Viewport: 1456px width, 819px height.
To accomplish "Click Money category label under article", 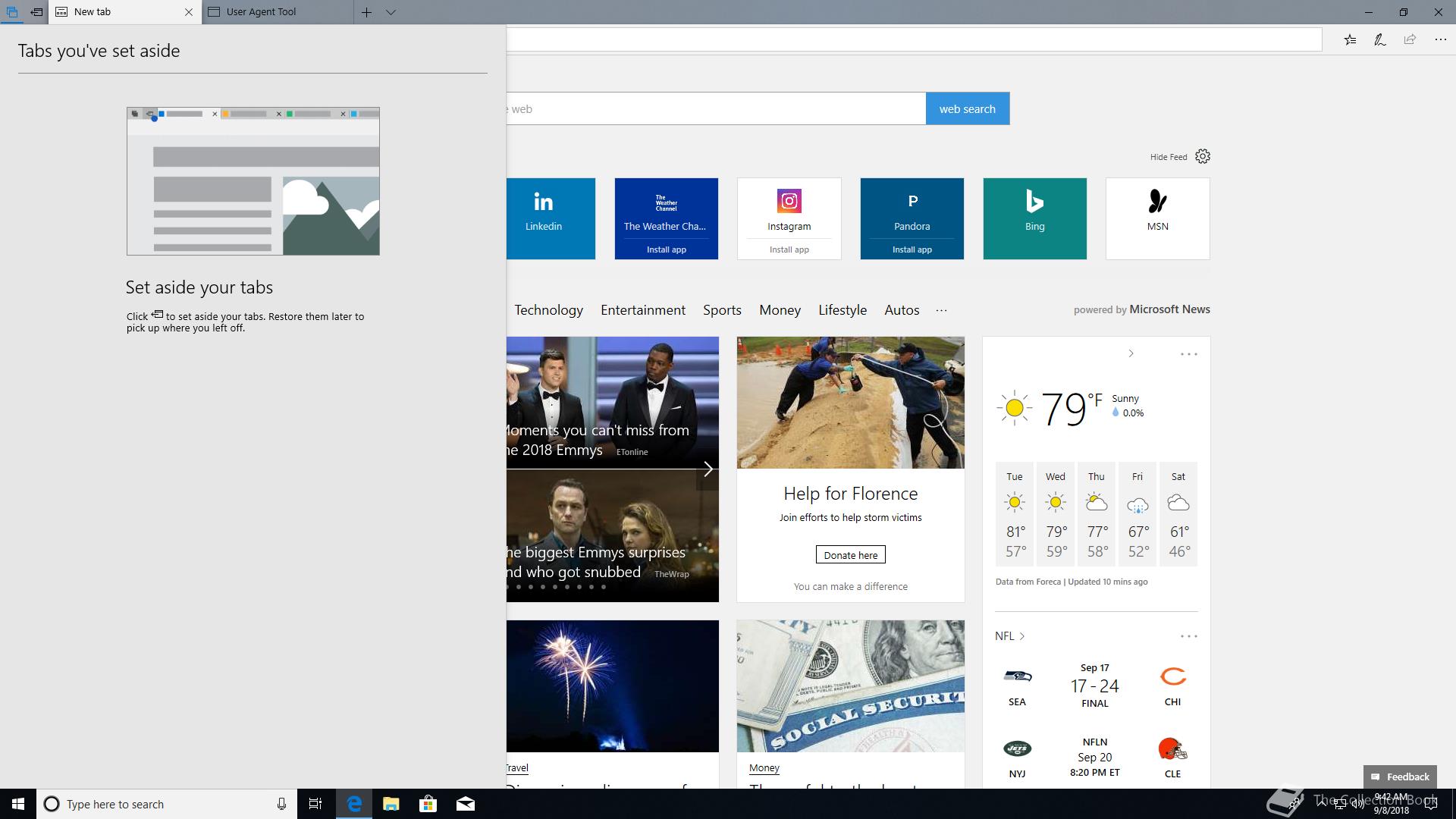I will click(x=764, y=768).
